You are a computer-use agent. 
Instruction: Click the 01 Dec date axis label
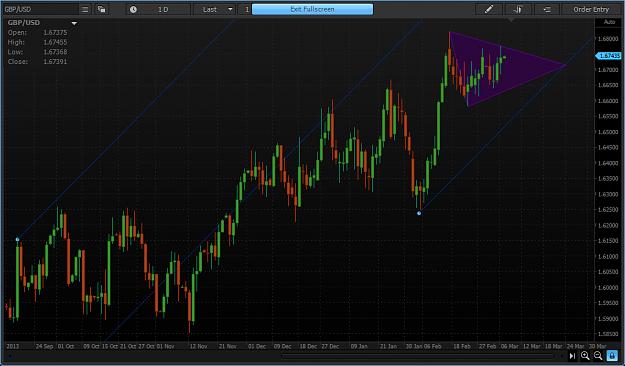point(257,346)
